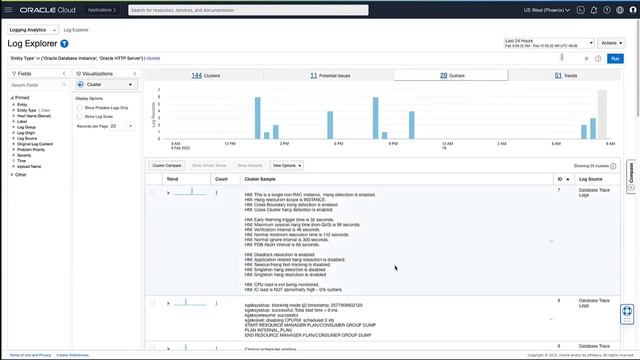Select the Upload Name field
640x360 pixels.
click(29, 167)
